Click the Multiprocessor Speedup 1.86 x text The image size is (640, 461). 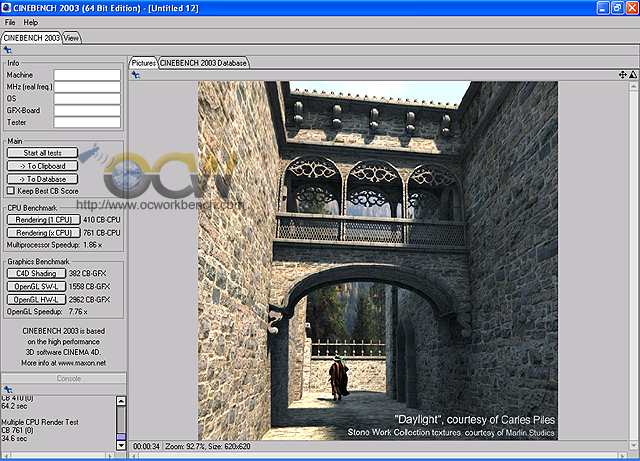(54, 245)
